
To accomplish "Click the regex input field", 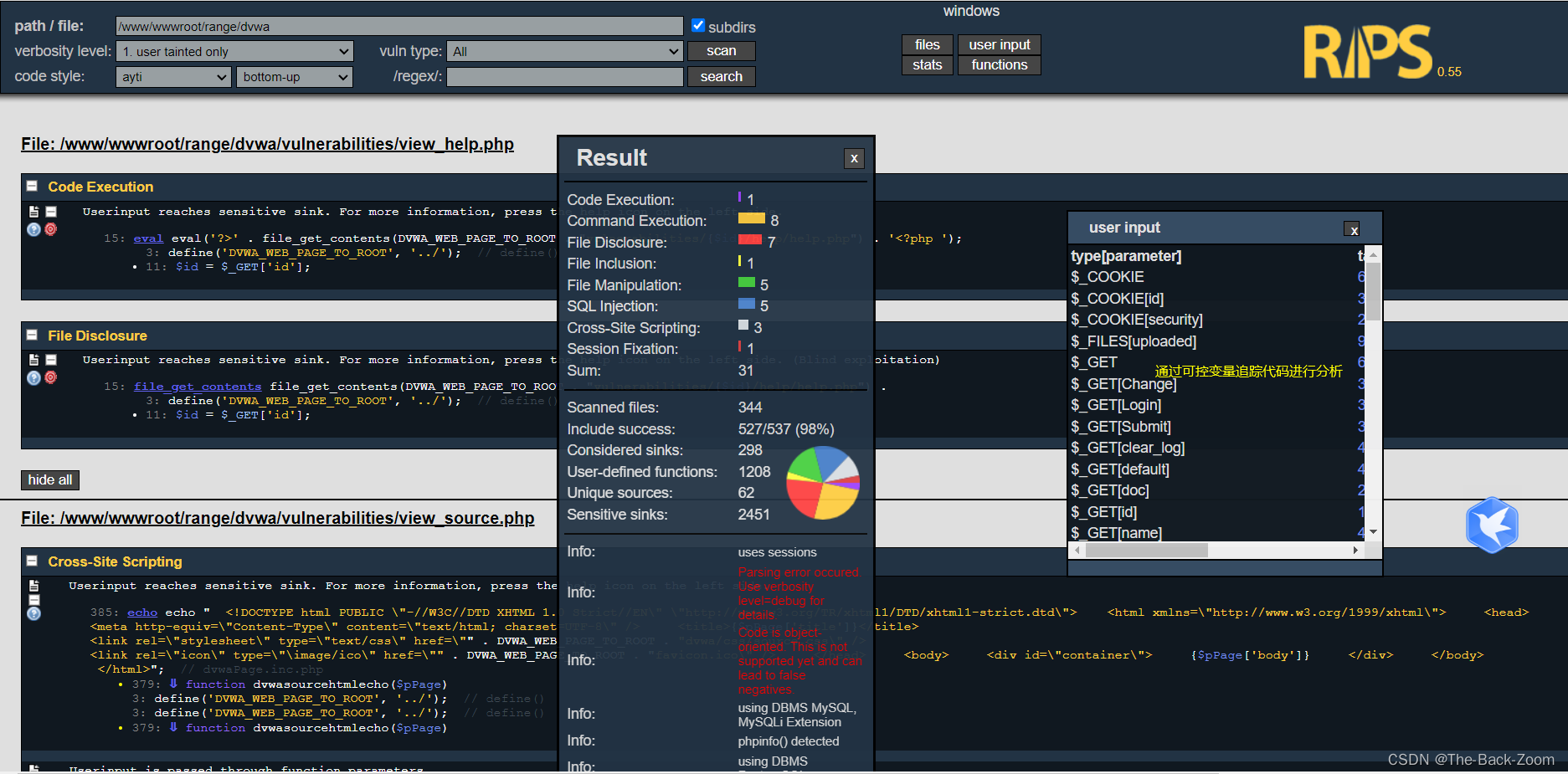I will pyautogui.click(x=565, y=77).
